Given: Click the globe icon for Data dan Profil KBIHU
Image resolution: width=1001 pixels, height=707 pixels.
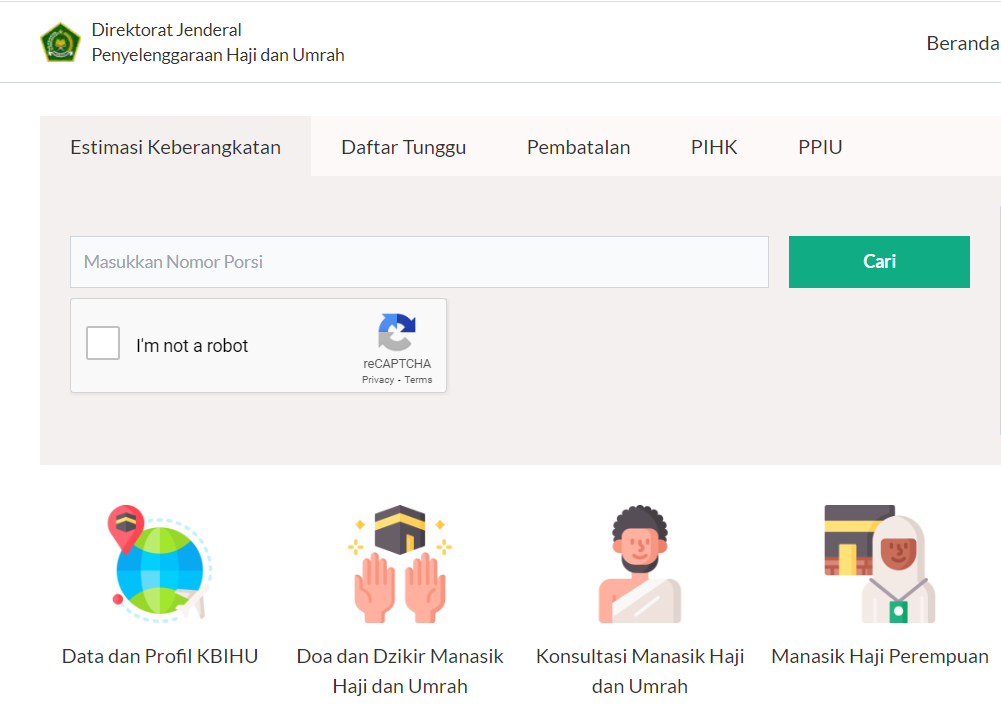Looking at the screenshot, I should (160, 564).
